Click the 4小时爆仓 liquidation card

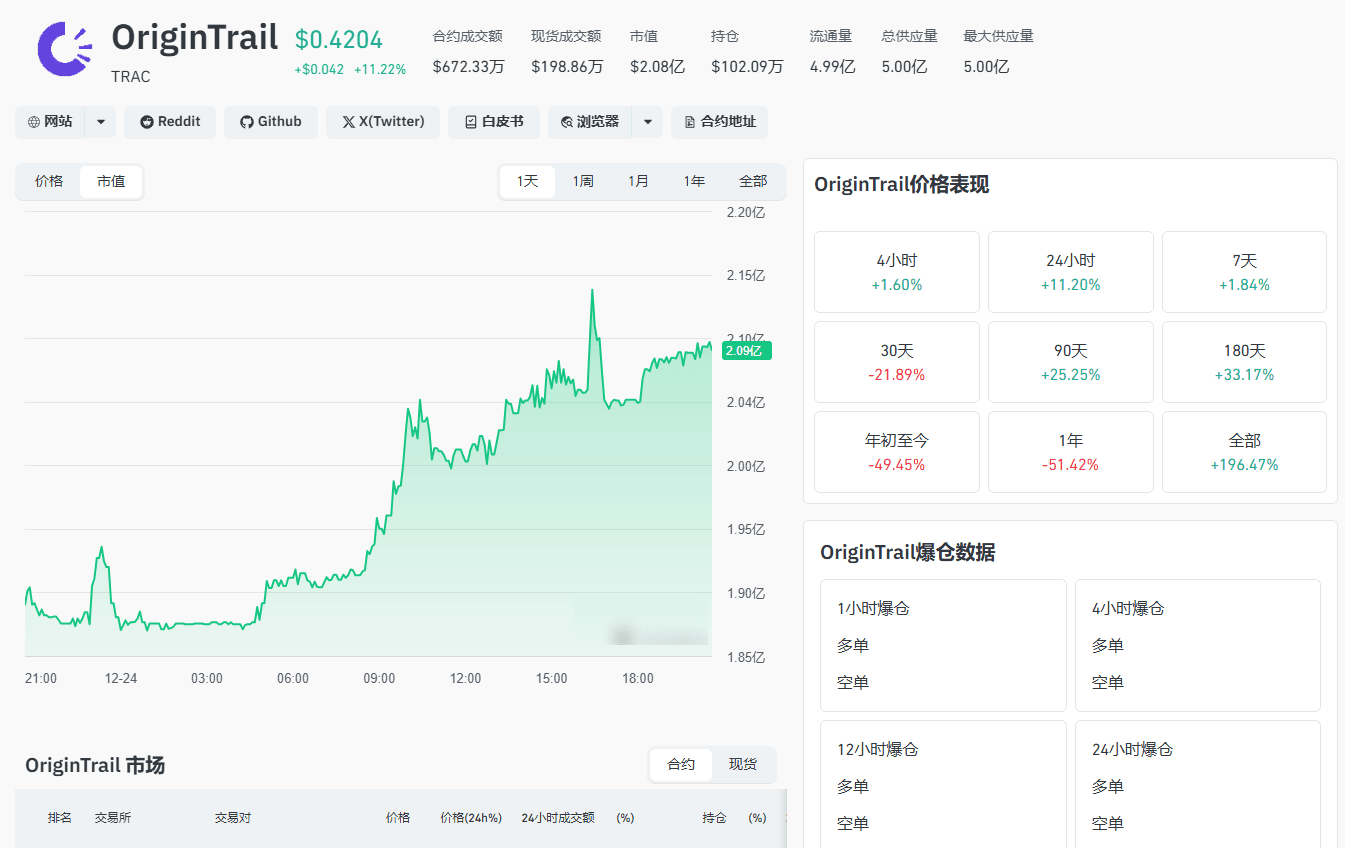coord(1198,645)
